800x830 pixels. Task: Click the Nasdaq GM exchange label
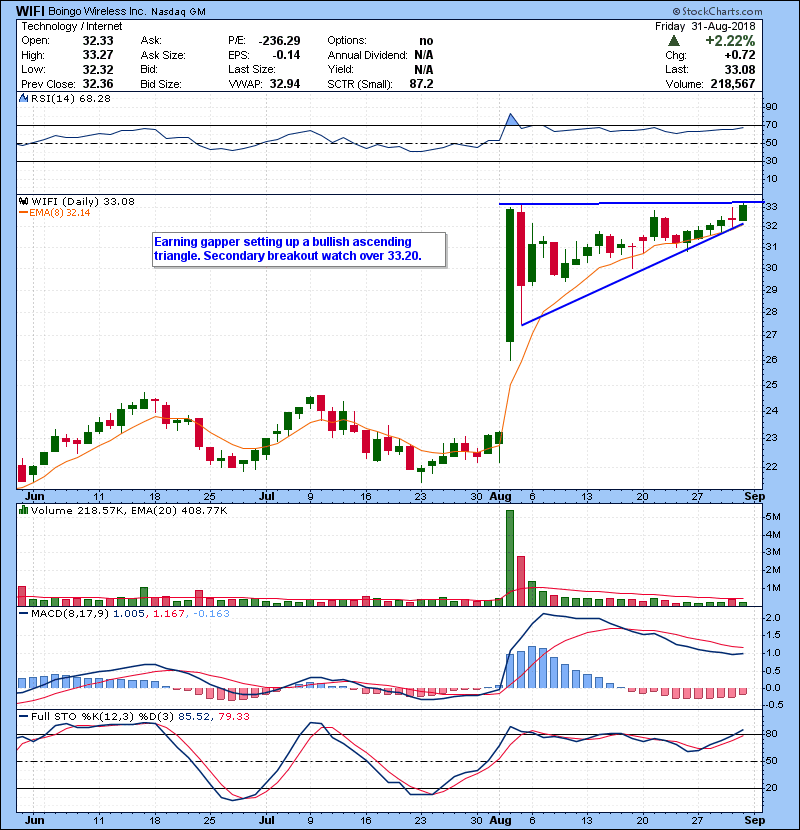pos(178,12)
